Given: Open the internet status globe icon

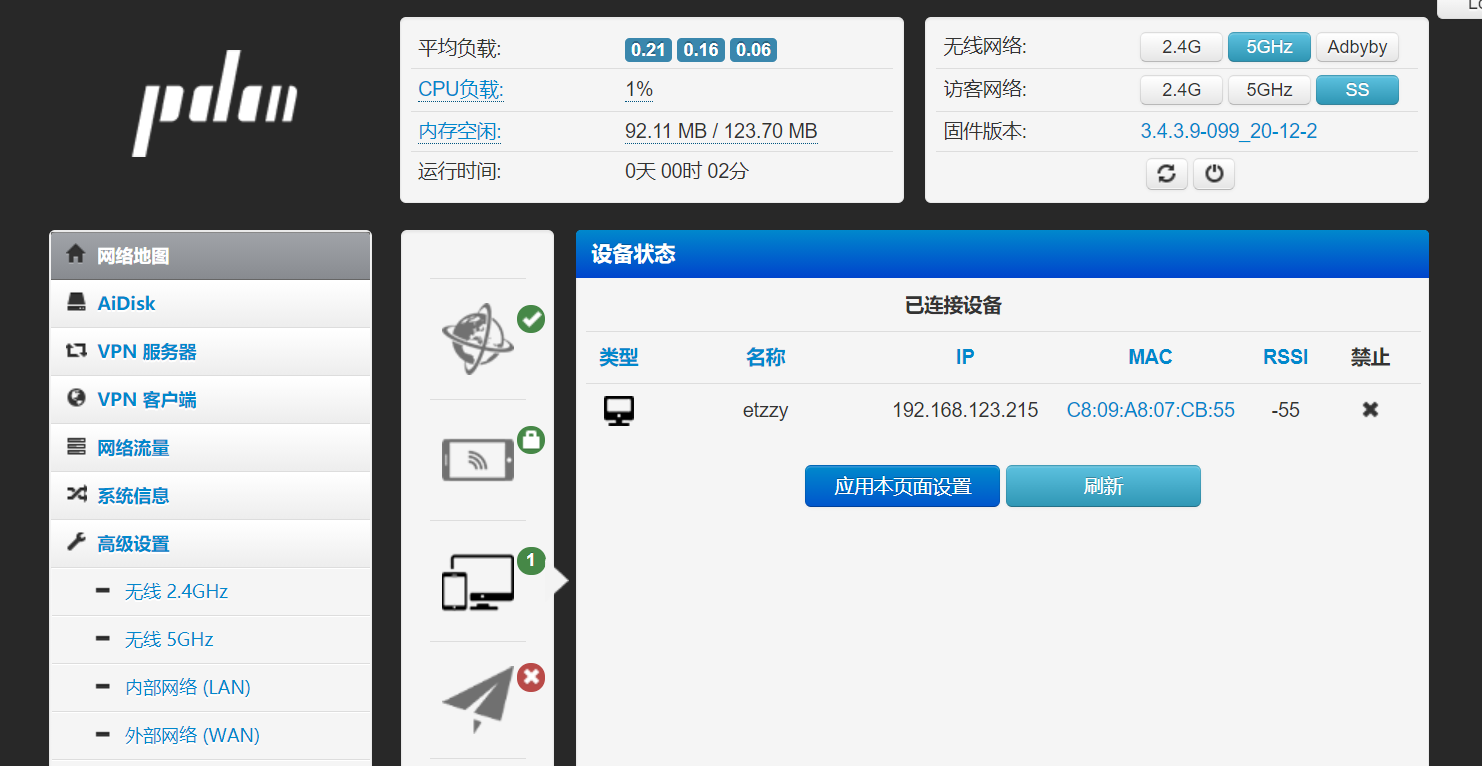Looking at the screenshot, I should [478, 338].
